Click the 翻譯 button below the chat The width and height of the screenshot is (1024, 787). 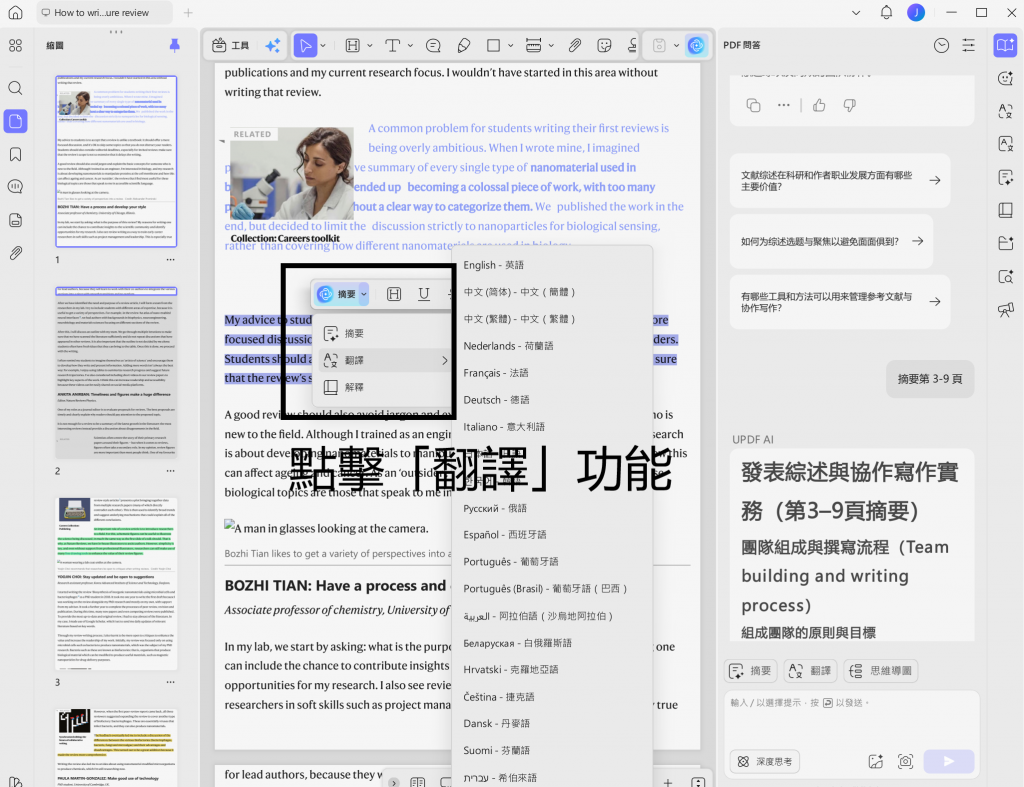[x=810, y=671]
